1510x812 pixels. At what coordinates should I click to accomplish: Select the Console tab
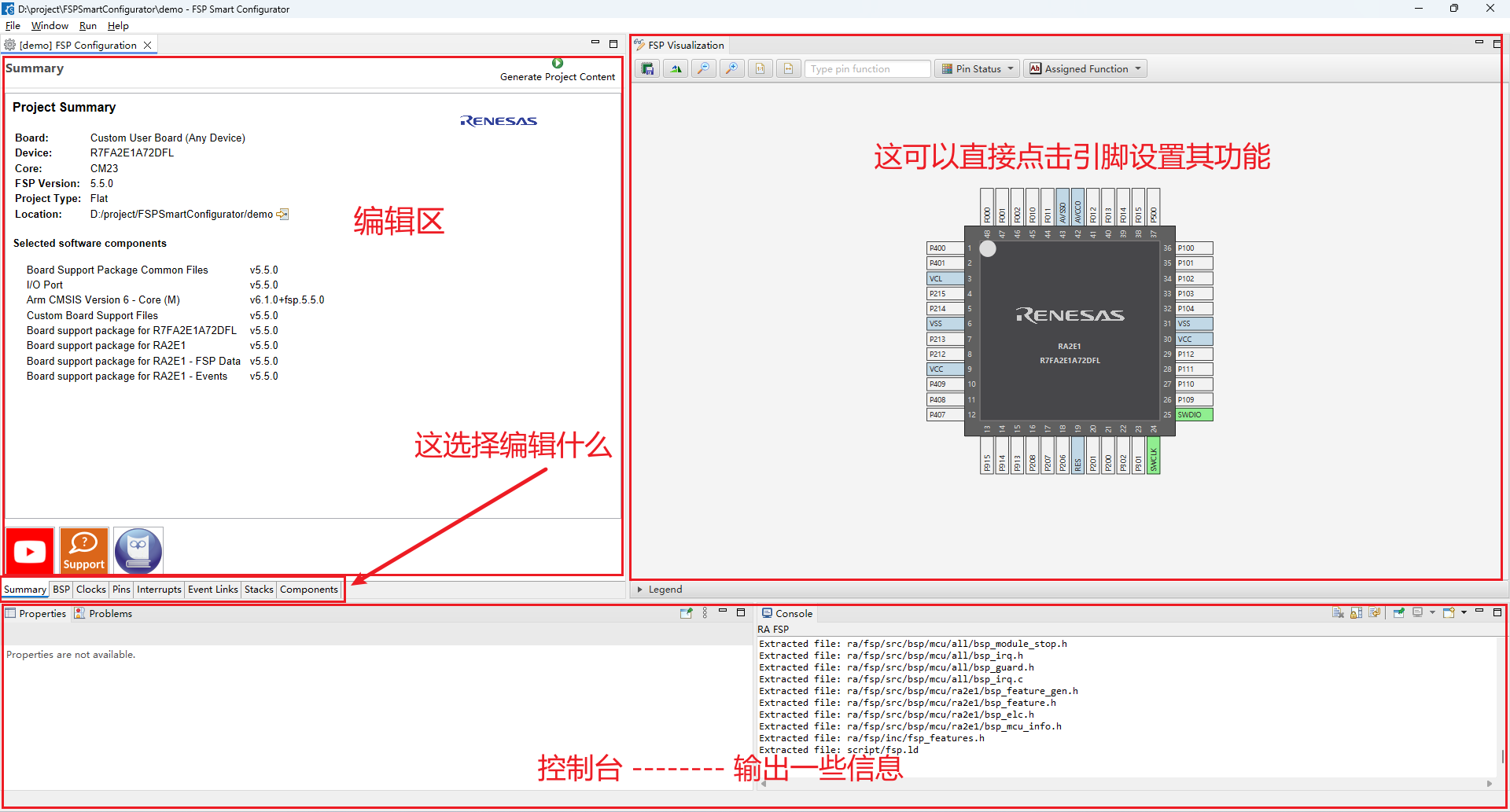point(787,614)
